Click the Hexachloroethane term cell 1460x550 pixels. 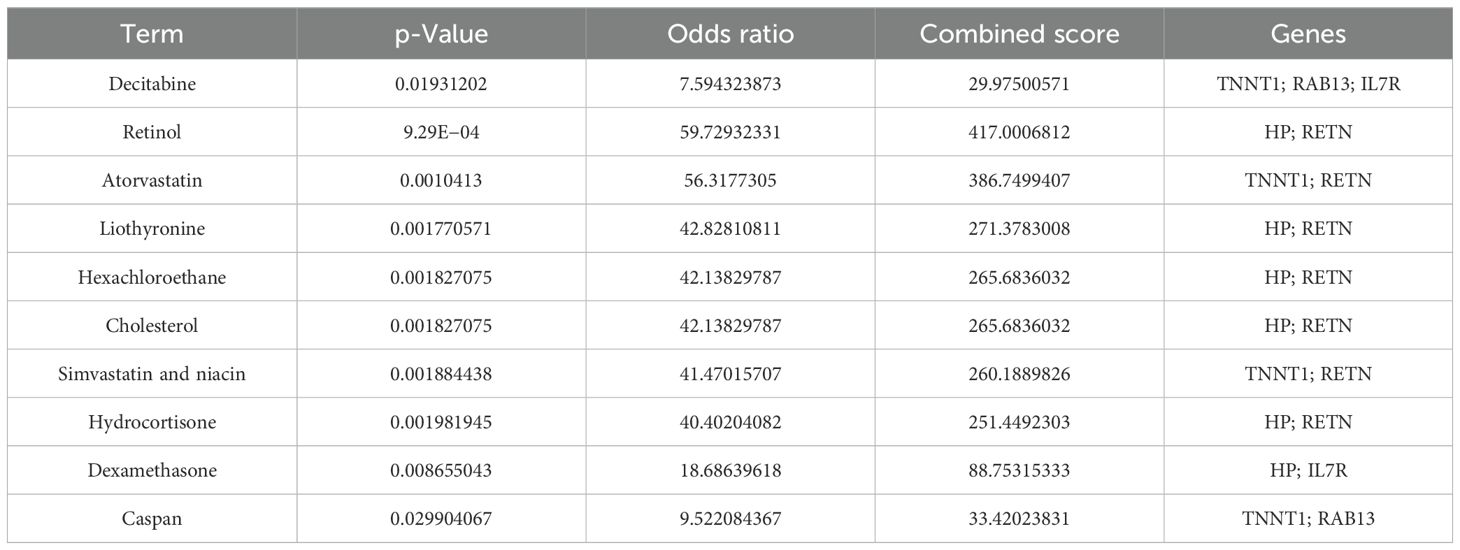(x=152, y=277)
